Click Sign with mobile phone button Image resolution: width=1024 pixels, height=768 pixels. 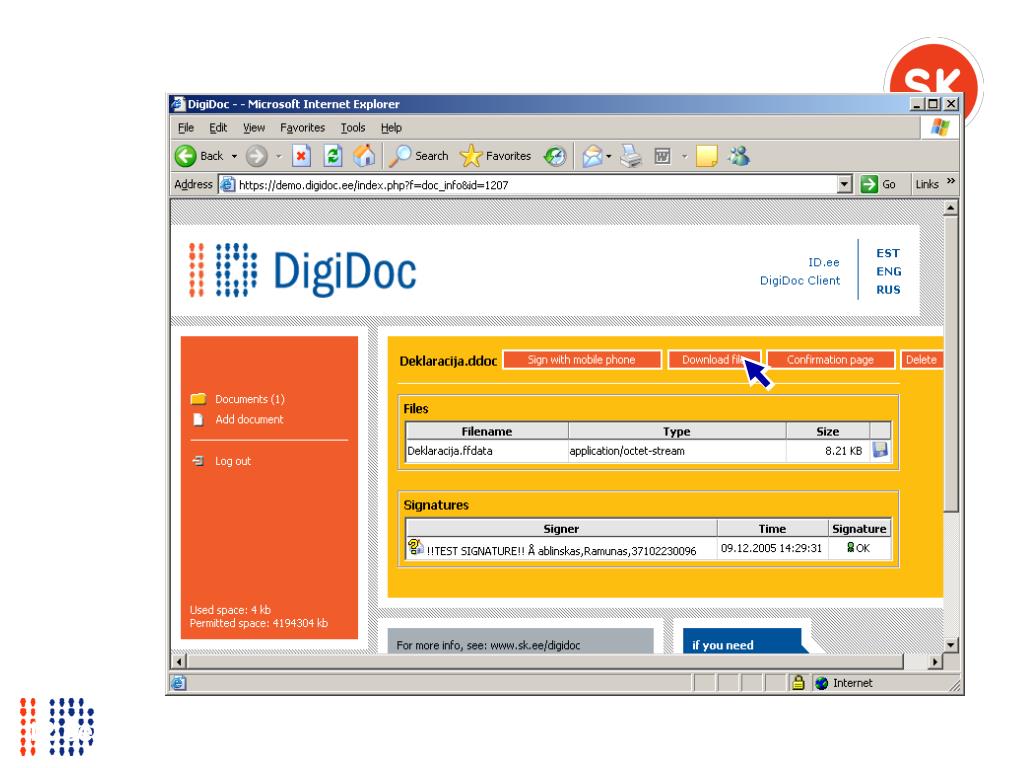pyautogui.click(x=582, y=360)
